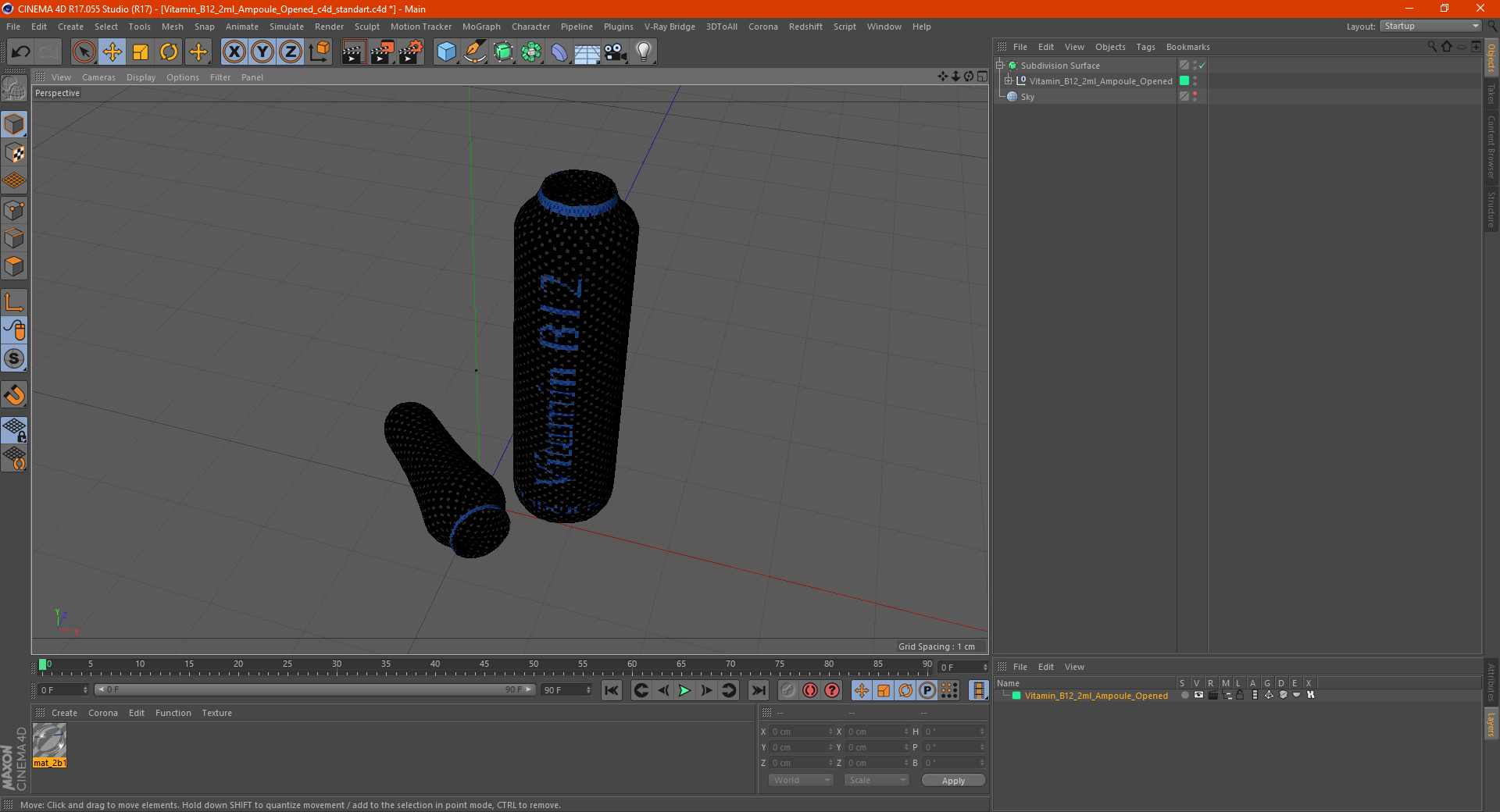Click frame 45 on the timeline ruler
The image size is (1500, 812).
pos(484,666)
